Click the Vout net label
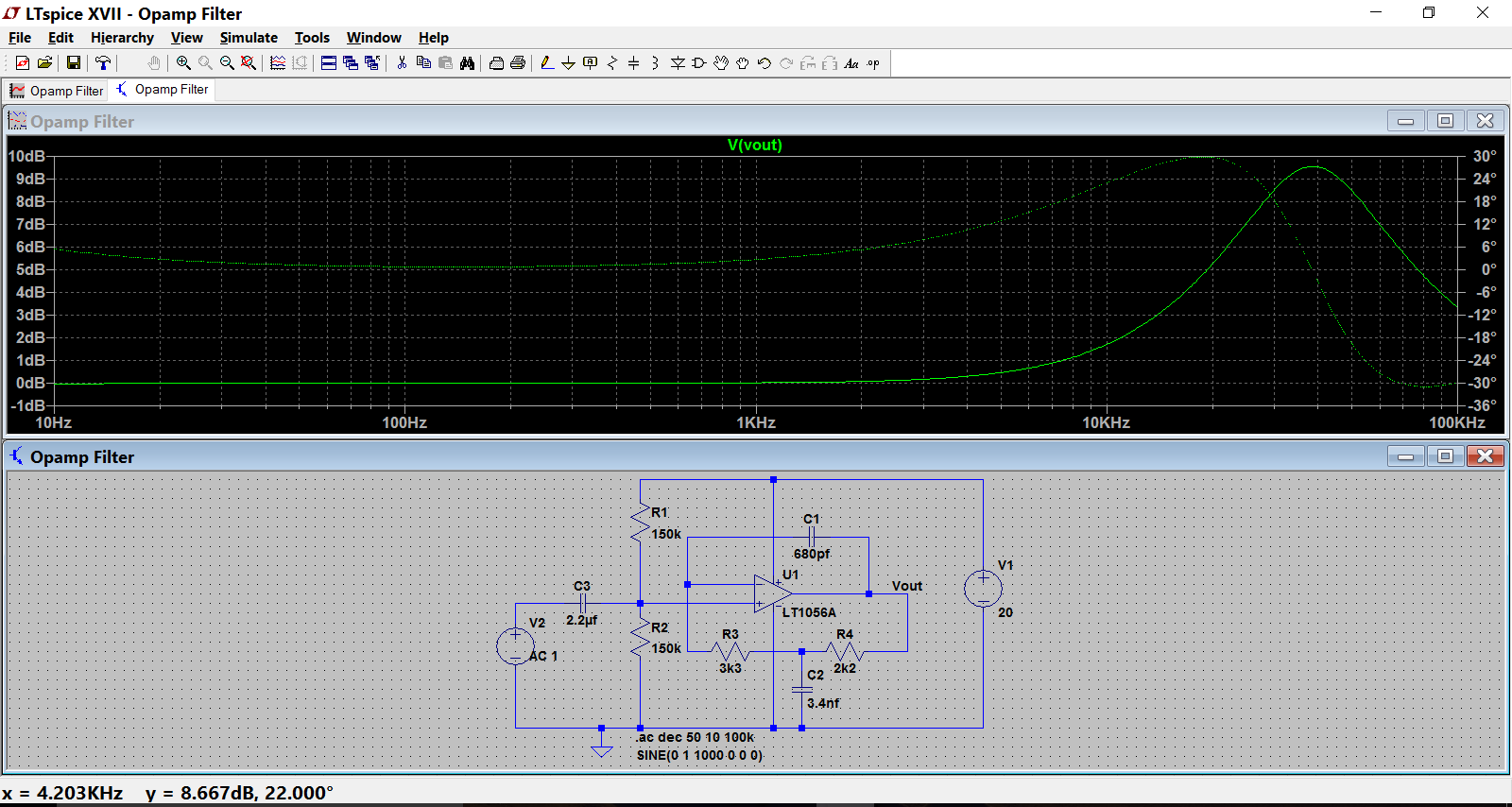Viewport: 1512px width, 807px height. (x=907, y=586)
